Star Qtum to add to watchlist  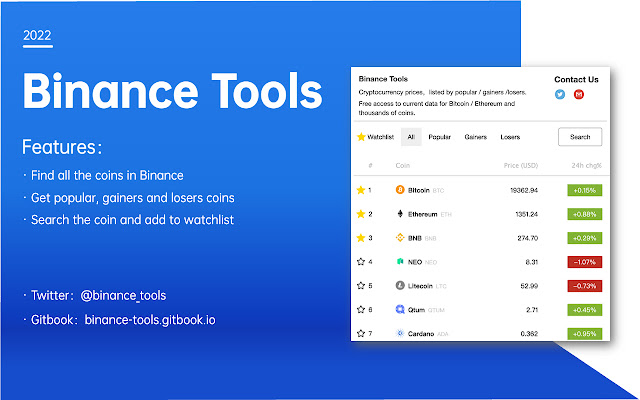(361, 309)
